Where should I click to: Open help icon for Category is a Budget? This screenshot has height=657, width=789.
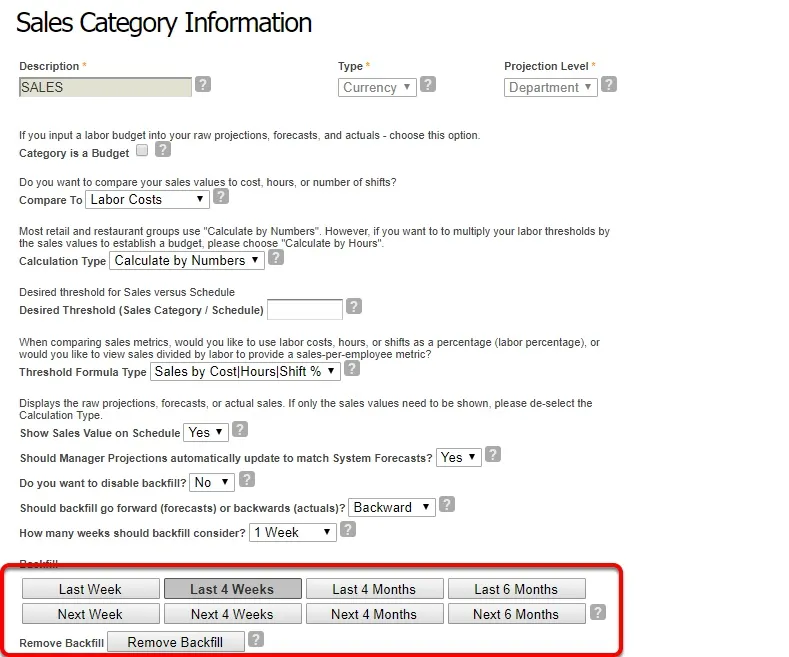pyautogui.click(x=163, y=149)
